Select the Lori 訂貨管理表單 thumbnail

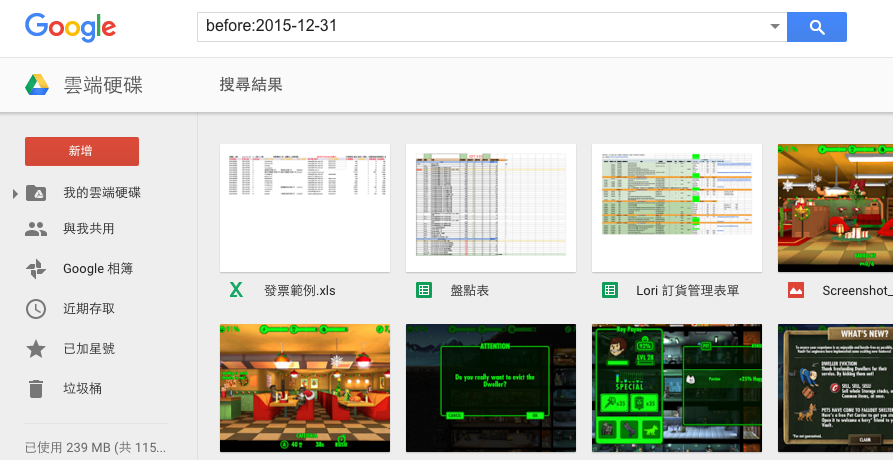click(677, 208)
